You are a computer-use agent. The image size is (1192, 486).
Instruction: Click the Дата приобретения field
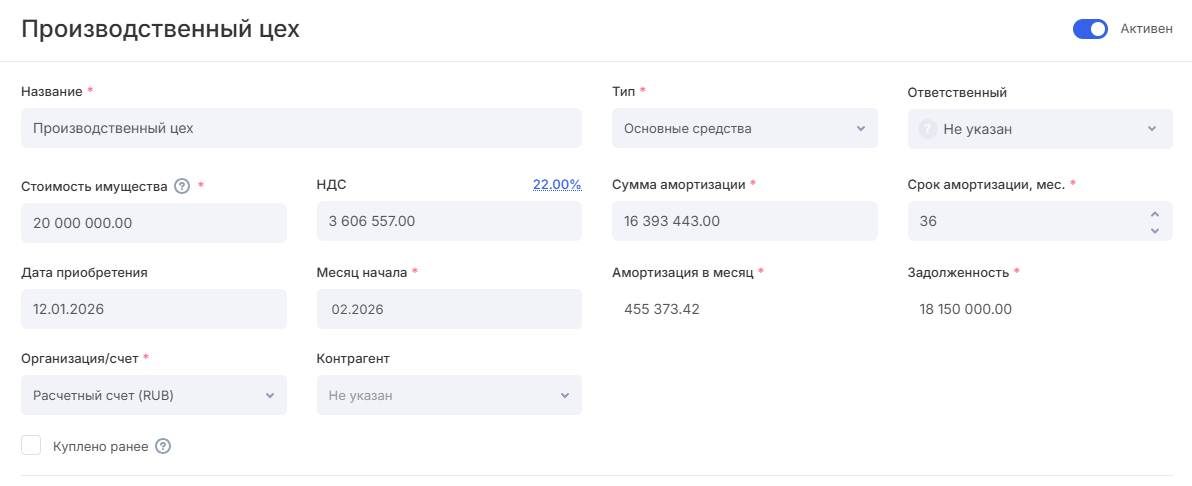[x=153, y=309]
